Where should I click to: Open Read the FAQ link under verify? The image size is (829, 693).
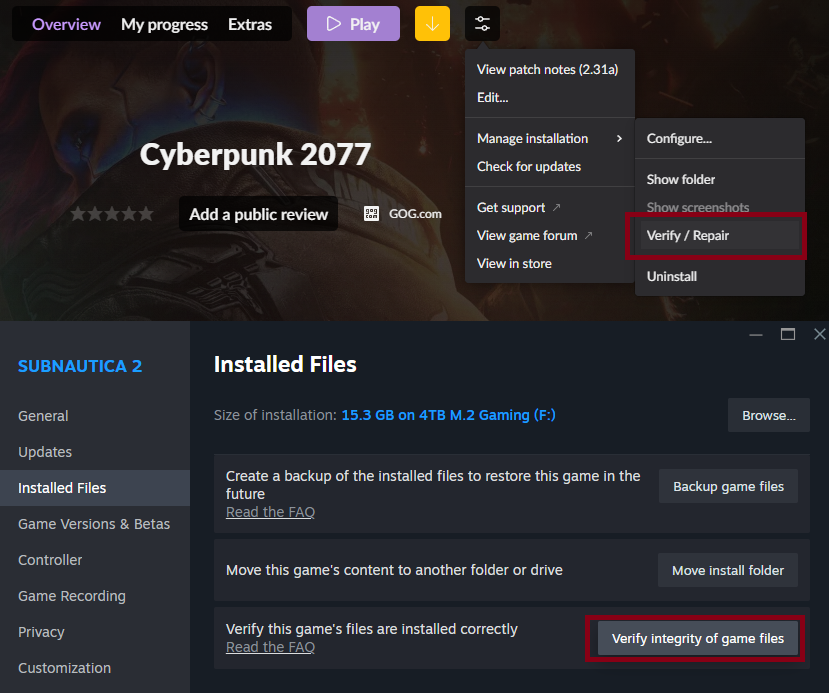(x=270, y=647)
